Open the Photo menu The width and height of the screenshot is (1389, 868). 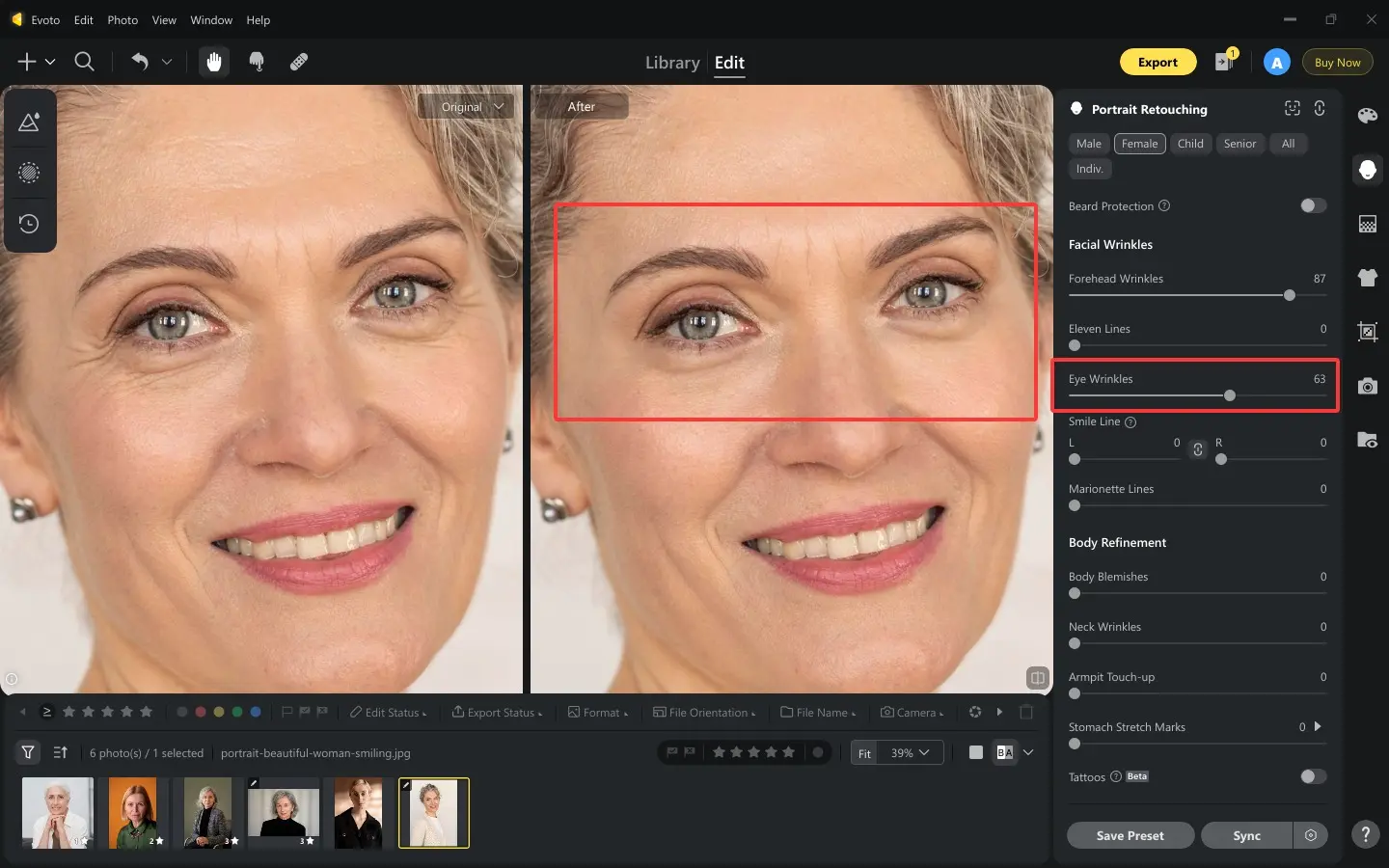pos(123,19)
